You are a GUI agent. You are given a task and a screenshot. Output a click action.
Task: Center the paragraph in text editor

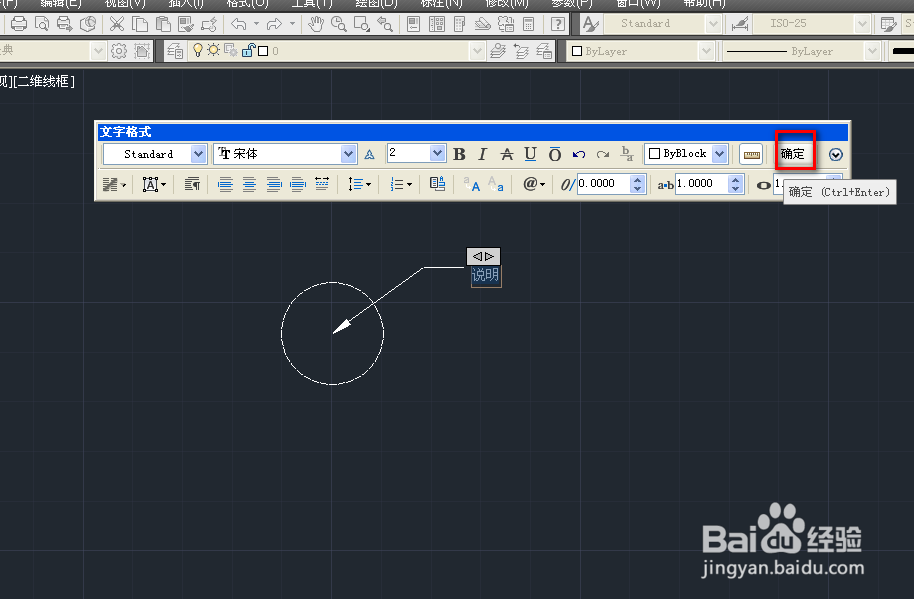[x=249, y=185]
